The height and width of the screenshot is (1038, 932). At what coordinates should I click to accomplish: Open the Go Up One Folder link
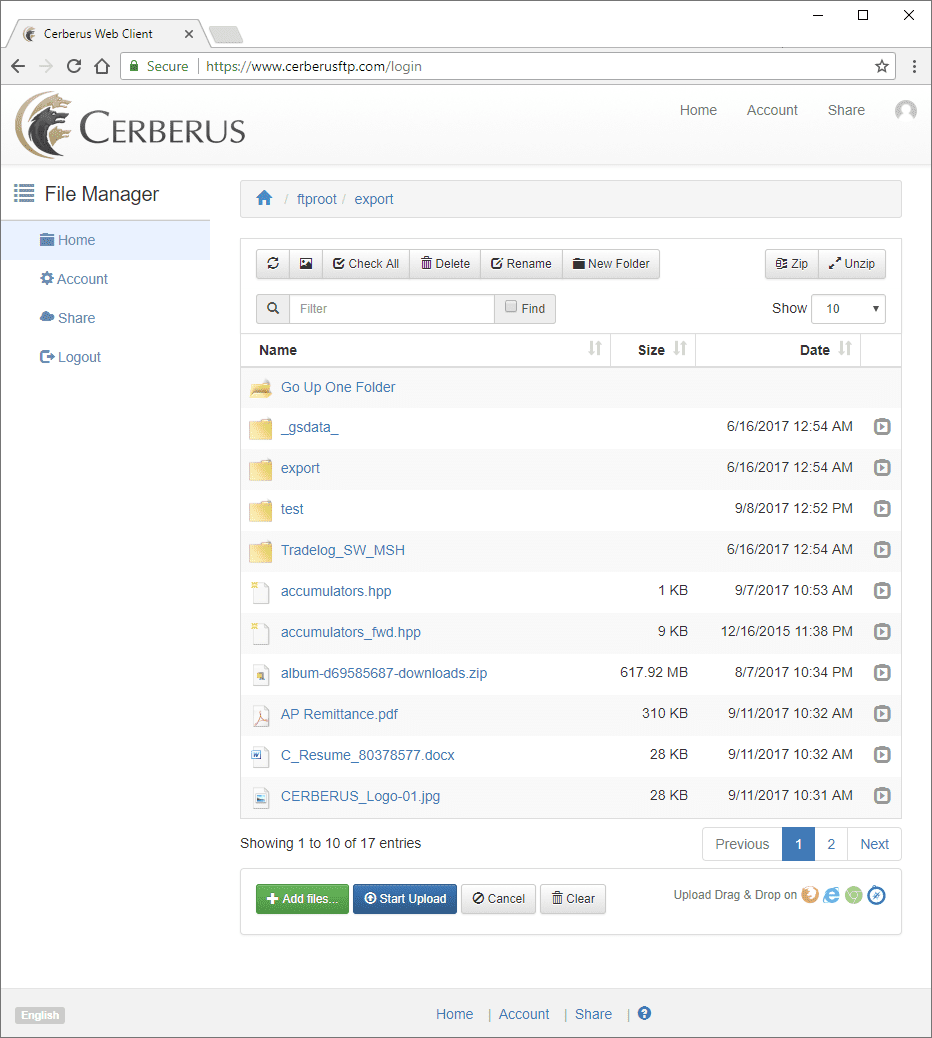coord(338,387)
